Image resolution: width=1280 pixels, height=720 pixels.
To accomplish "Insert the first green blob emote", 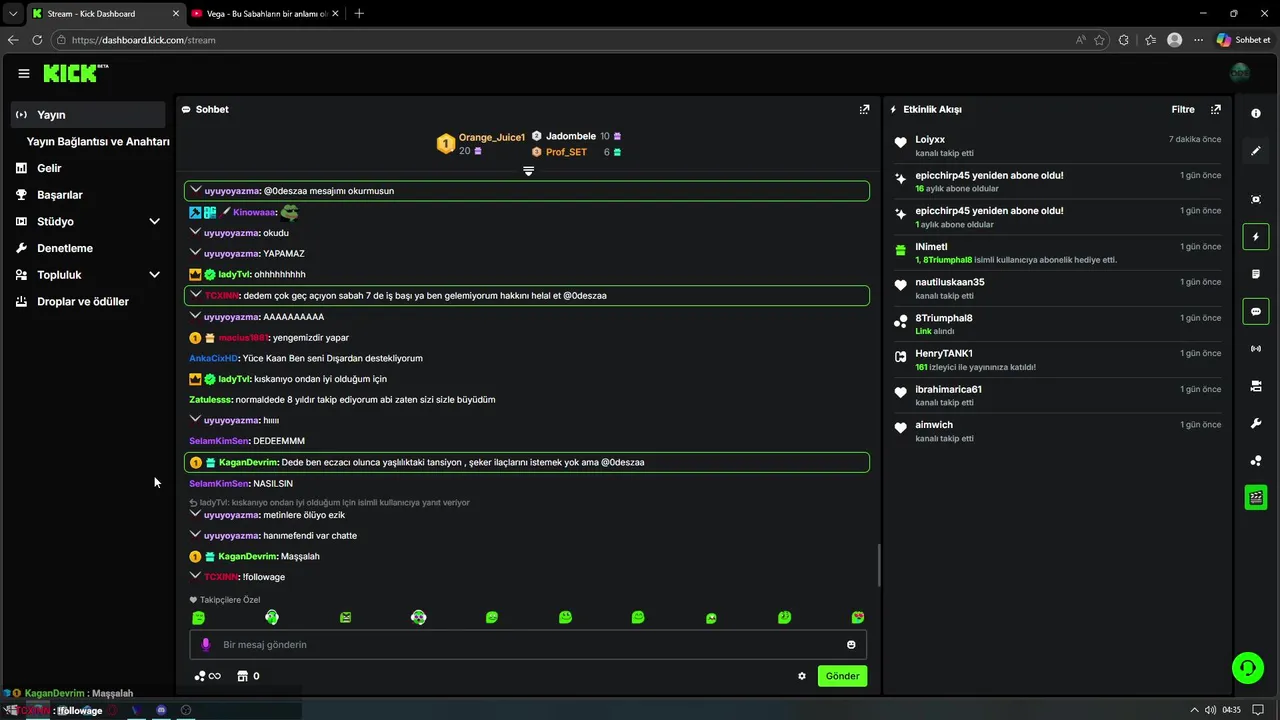I will tap(199, 618).
